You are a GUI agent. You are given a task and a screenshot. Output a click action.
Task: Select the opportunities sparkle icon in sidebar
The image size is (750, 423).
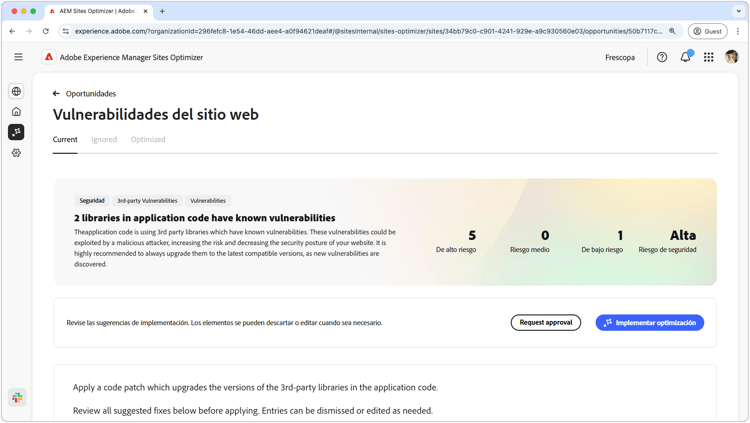click(16, 132)
